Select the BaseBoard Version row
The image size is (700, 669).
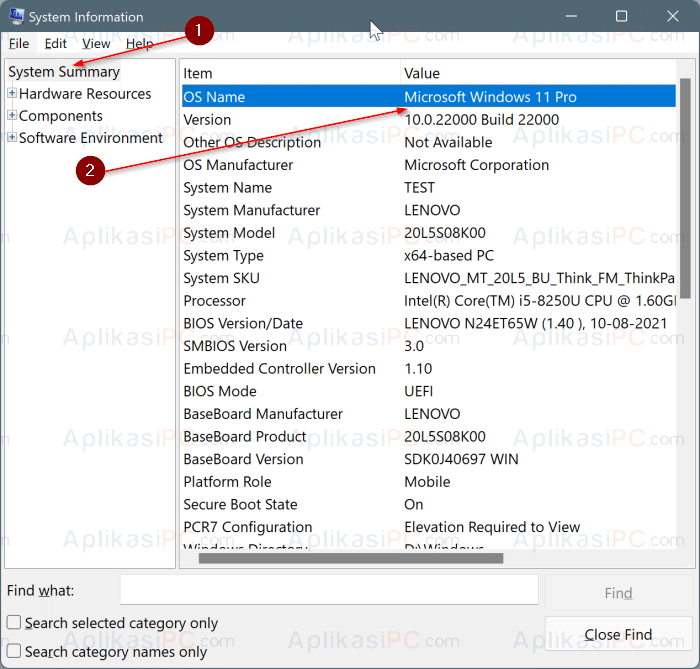(x=429, y=459)
